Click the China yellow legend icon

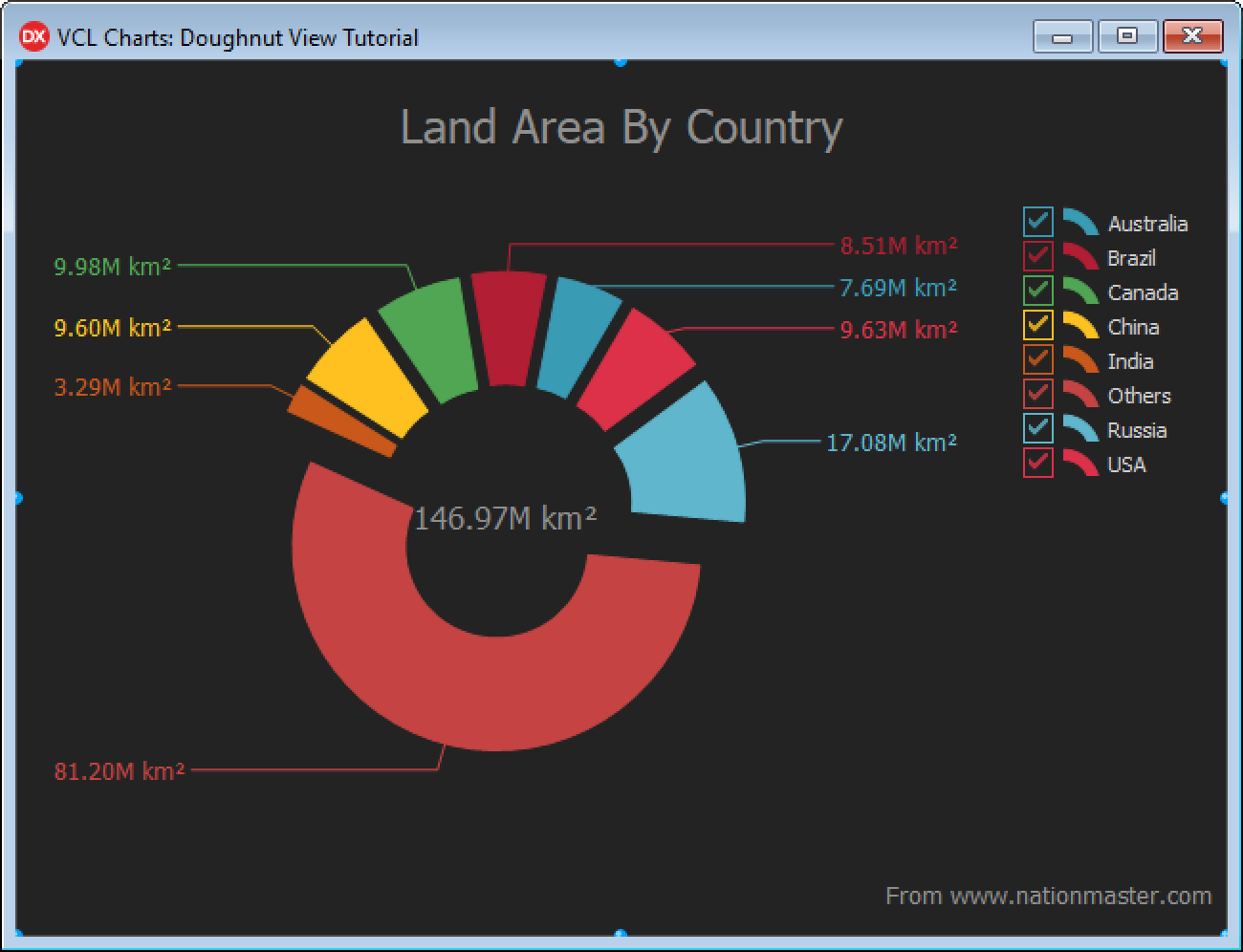click(x=1080, y=325)
